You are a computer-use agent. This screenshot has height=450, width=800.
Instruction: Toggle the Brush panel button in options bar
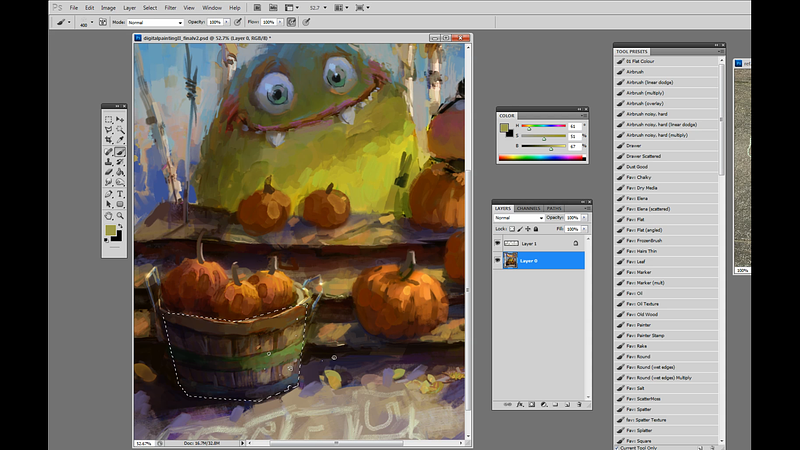tap(103, 22)
